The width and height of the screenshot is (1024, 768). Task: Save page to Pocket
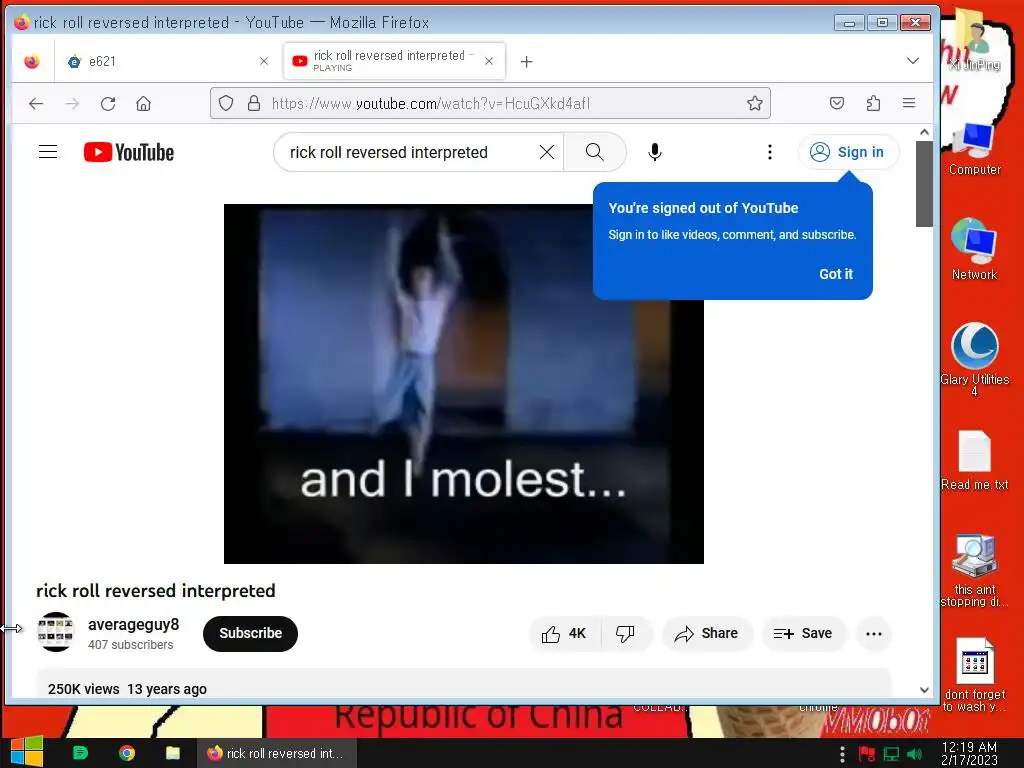[837, 103]
